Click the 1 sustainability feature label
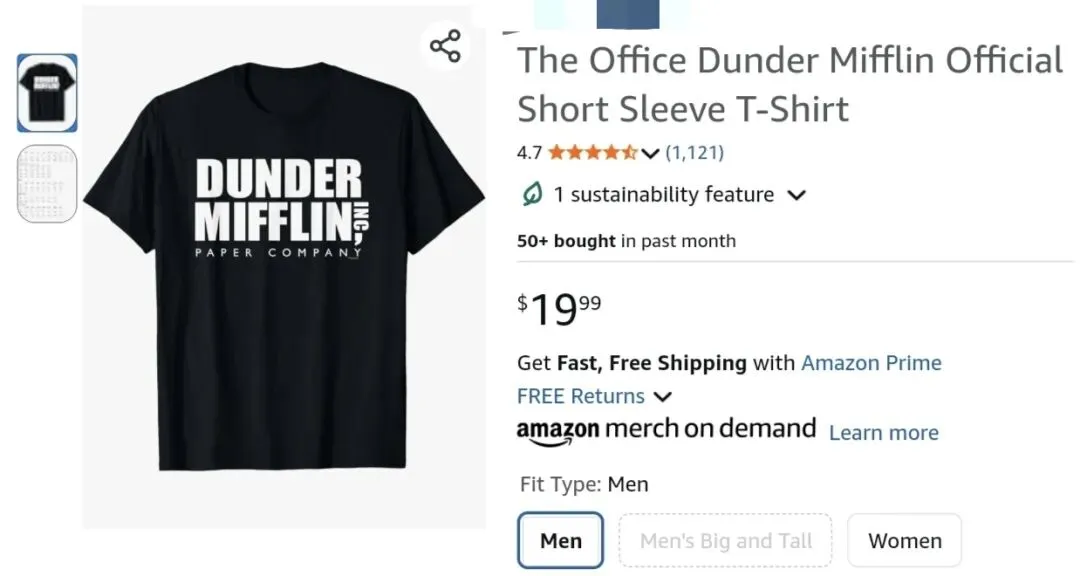The image size is (1080, 576). click(x=664, y=194)
